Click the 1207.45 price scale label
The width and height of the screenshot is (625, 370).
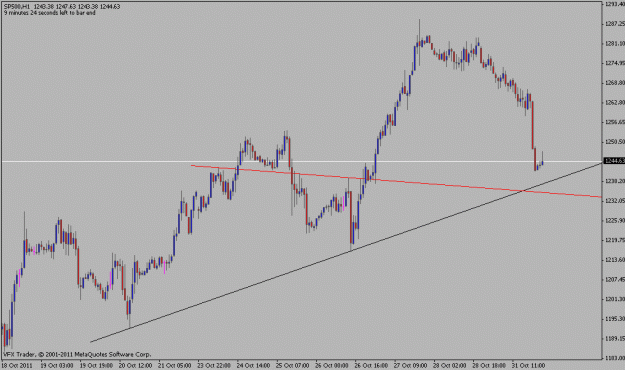[615, 279]
